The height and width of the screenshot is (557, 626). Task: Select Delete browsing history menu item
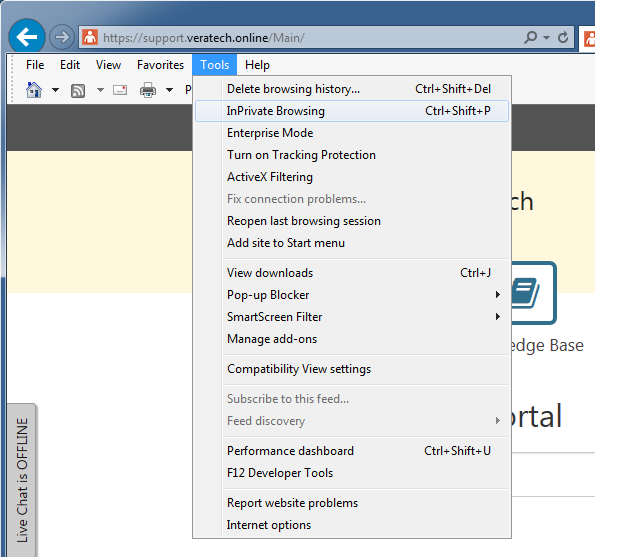pos(352,89)
